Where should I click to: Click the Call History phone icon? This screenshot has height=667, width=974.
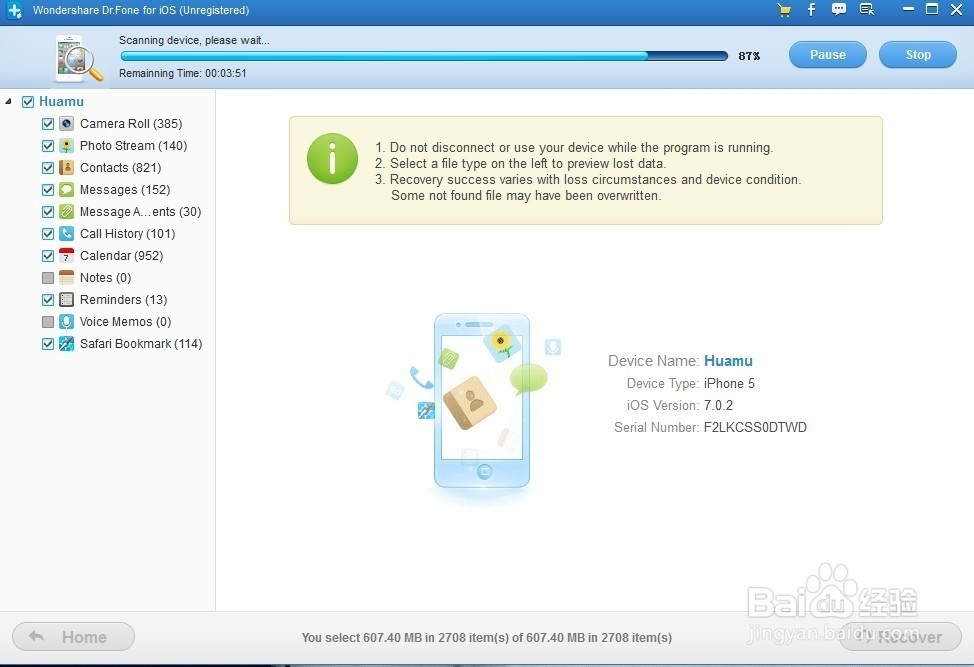click(66, 234)
